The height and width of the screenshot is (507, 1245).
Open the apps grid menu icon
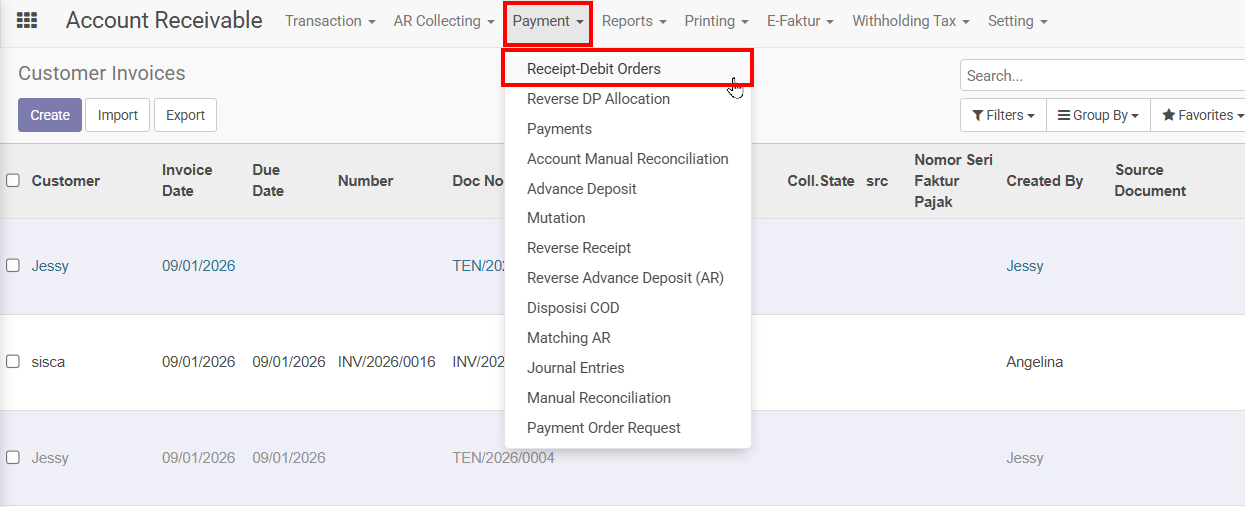(27, 21)
